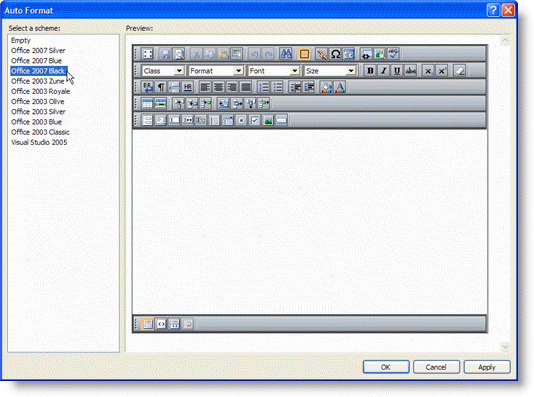
Task: Click the font color A icon
Action: (x=340, y=87)
